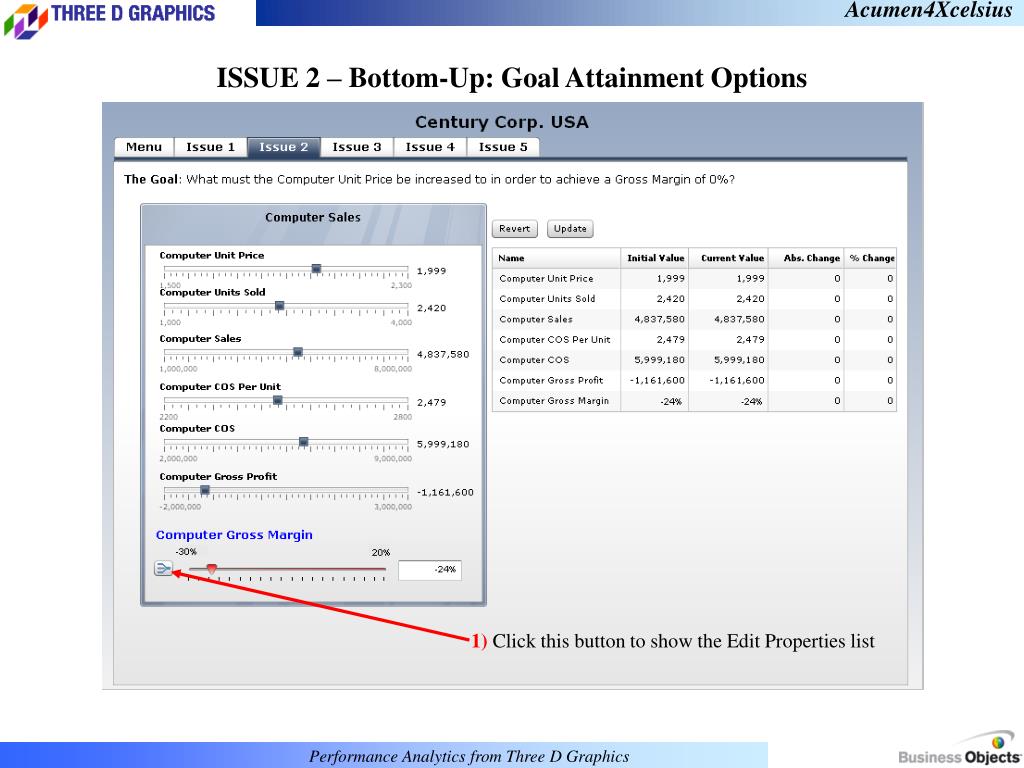This screenshot has width=1024, height=768.
Task: Select the Computer COS Per Unit table row name
Action: (554, 340)
